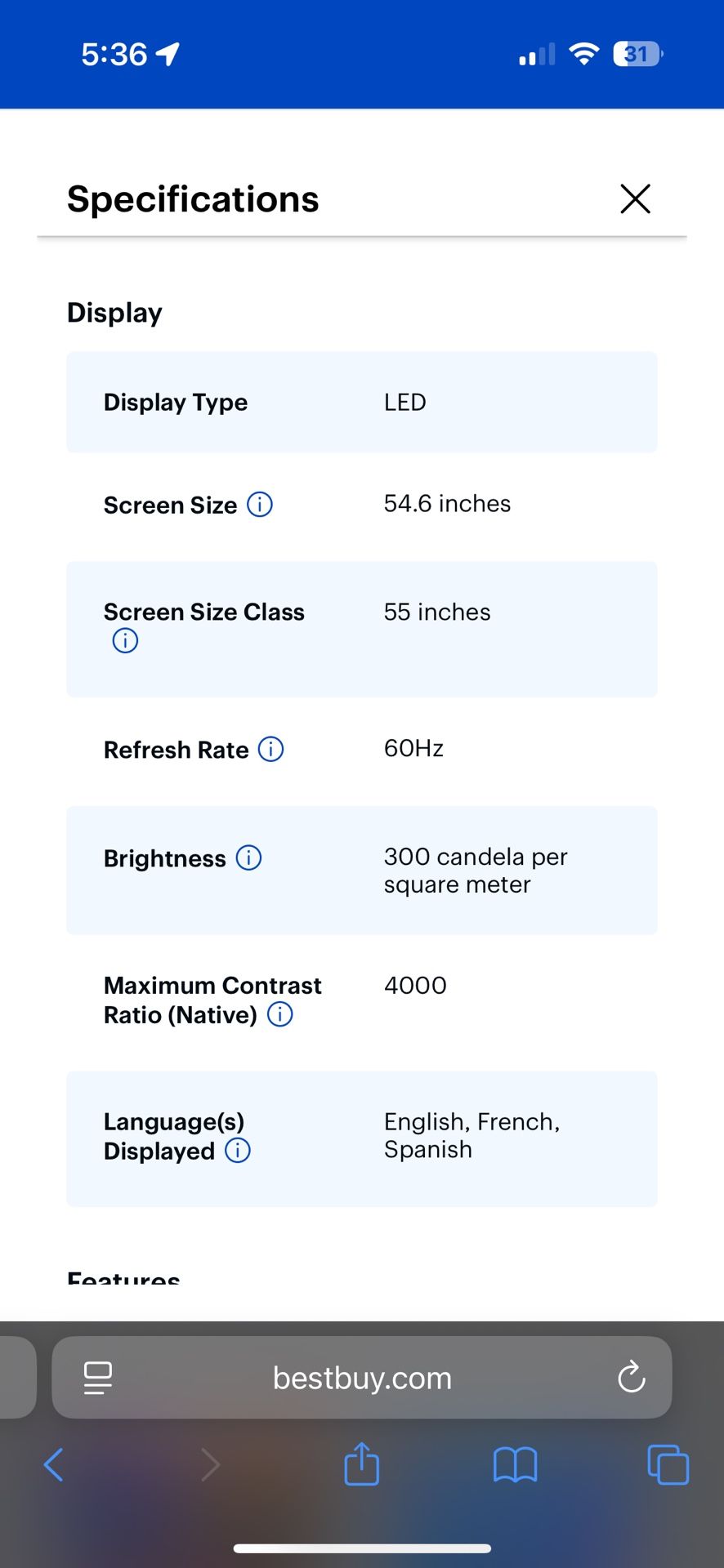Screen dimensions: 724x1568
Task: Open Refresh Rate info tooltip
Action: tap(270, 749)
